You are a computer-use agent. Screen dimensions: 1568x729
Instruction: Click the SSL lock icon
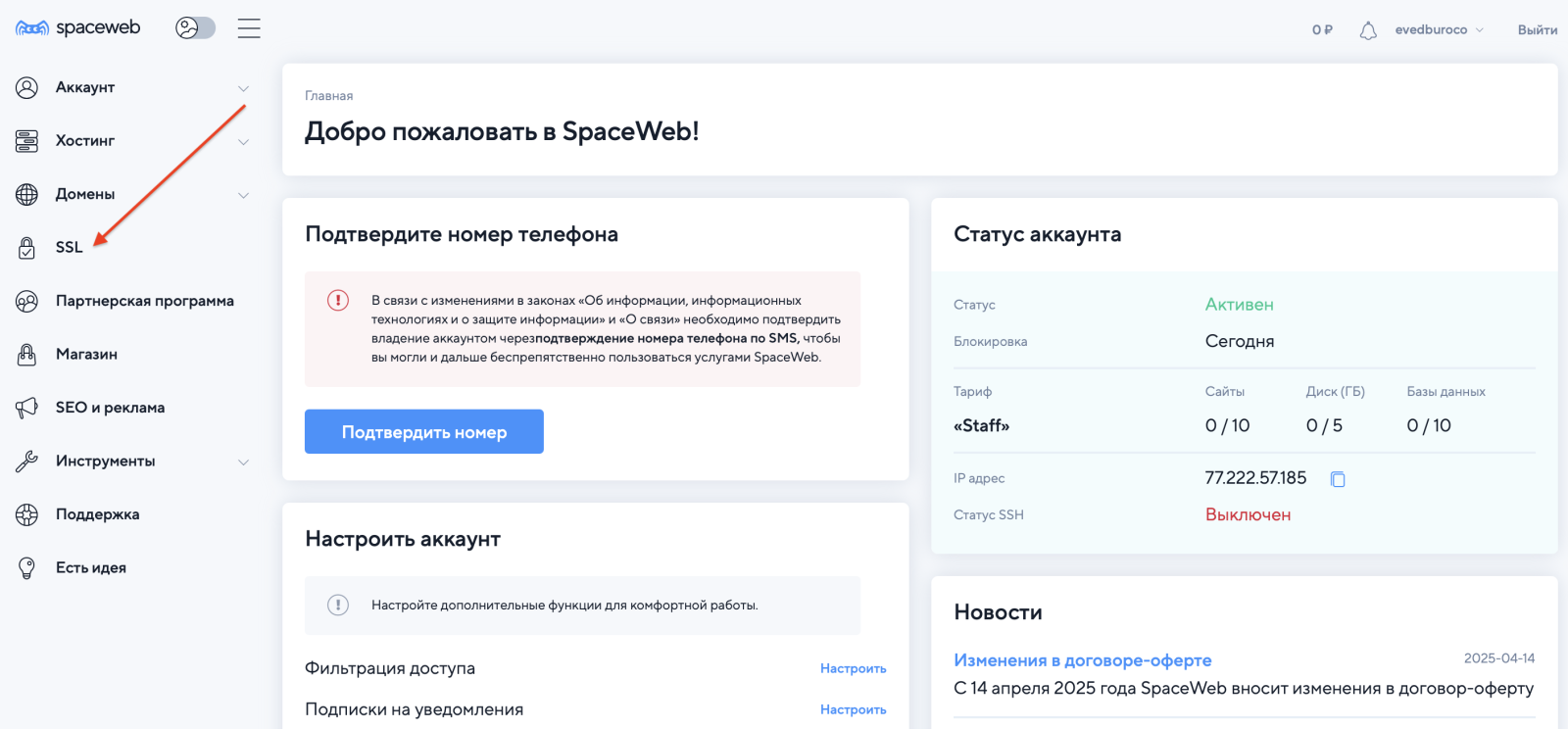26,248
